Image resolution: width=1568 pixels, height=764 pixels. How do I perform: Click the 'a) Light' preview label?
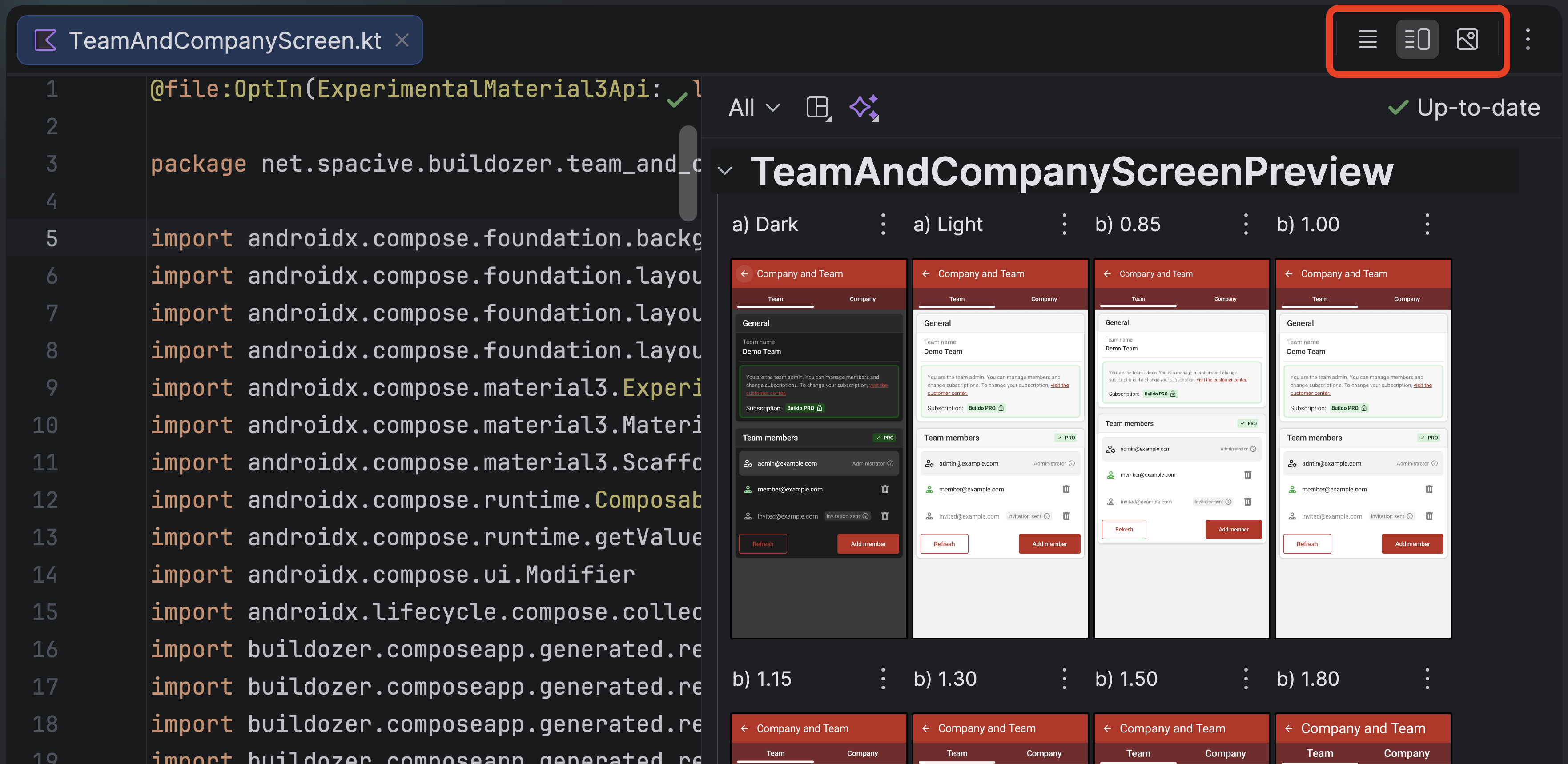click(948, 224)
